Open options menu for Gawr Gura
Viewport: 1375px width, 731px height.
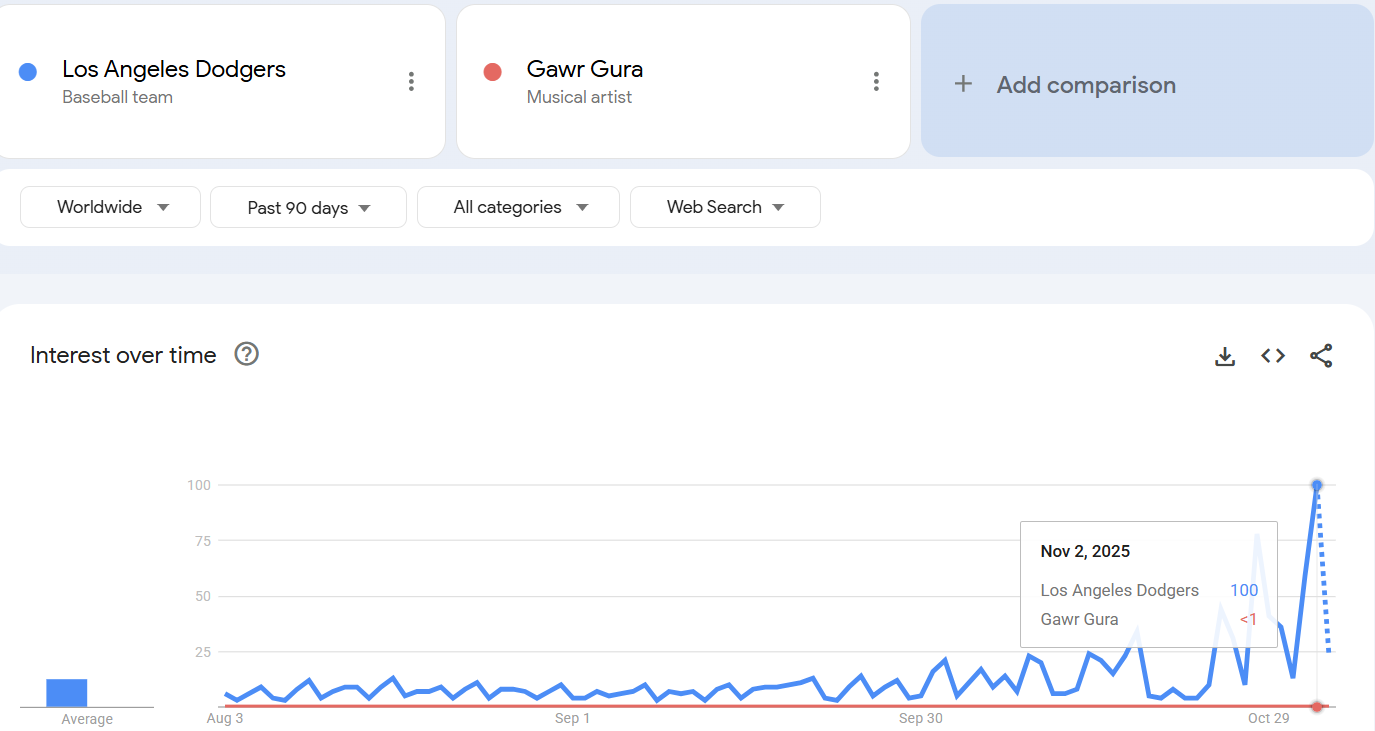pyautogui.click(x=876, y=82)
